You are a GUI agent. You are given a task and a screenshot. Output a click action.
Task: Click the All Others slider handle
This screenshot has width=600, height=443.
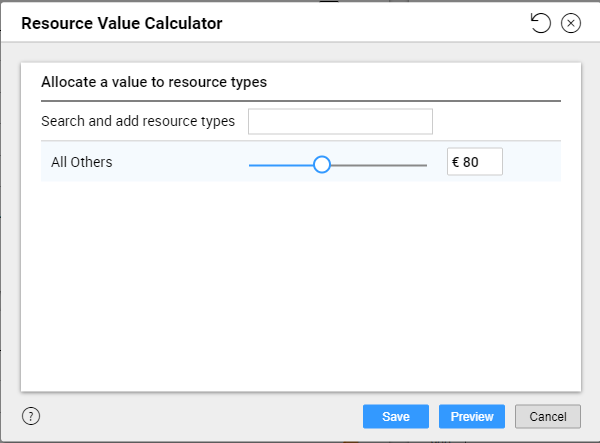pyautogui.click(x=321, y=164)
